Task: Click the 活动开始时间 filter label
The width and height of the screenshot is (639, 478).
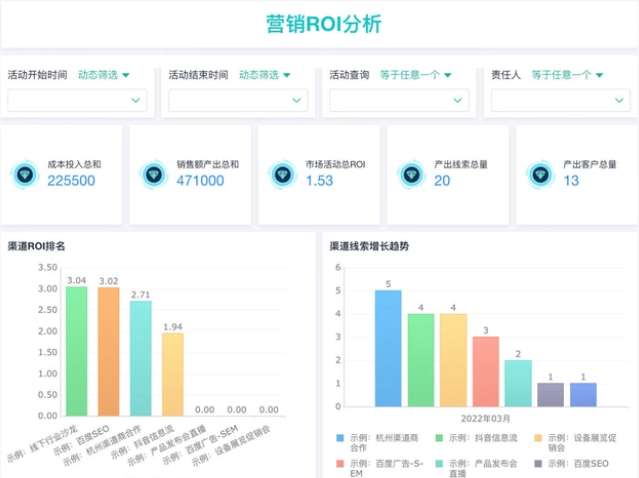Action: 37,75
